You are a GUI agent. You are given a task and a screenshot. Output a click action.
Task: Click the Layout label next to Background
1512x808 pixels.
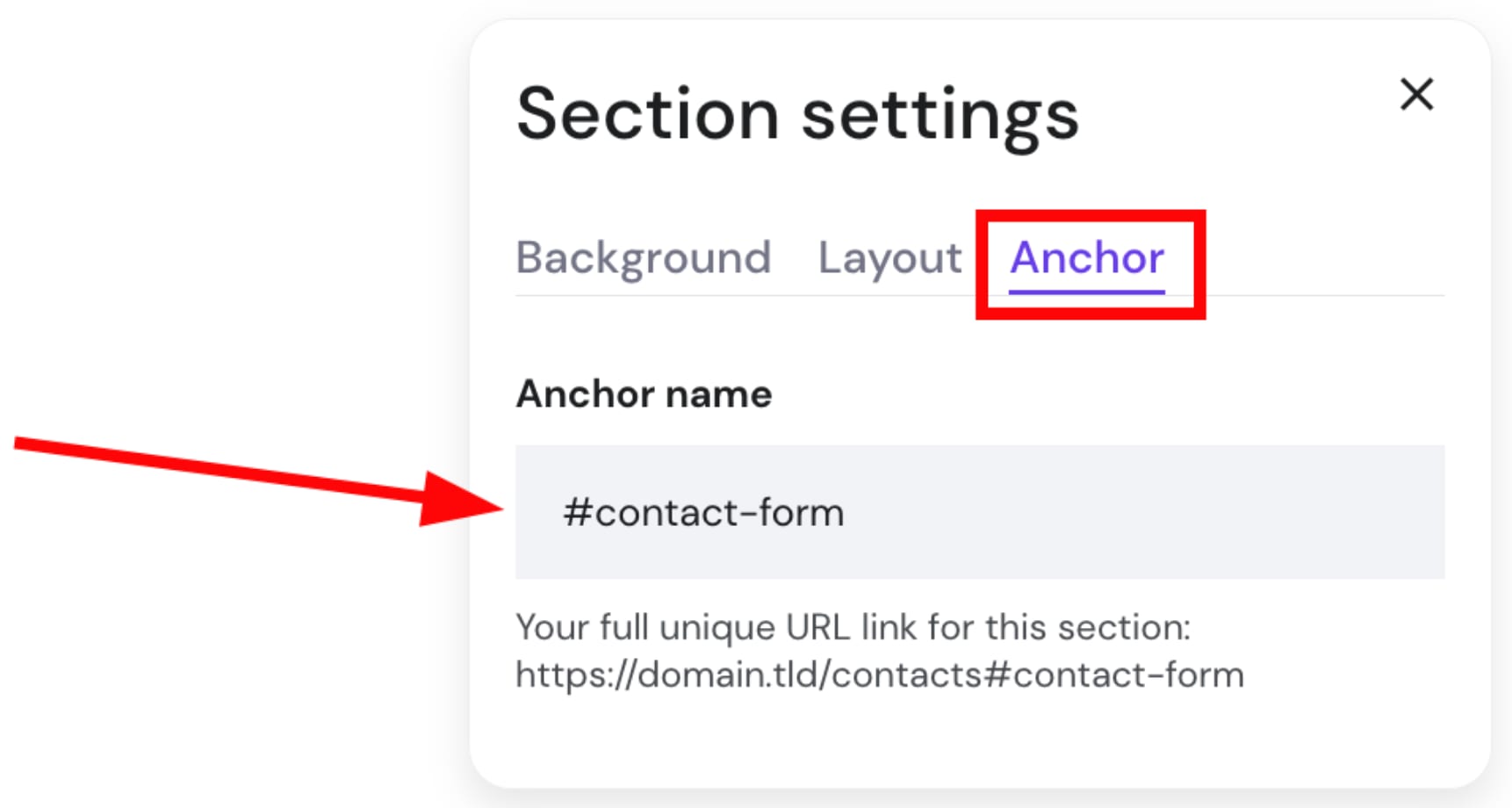point(889,258)
